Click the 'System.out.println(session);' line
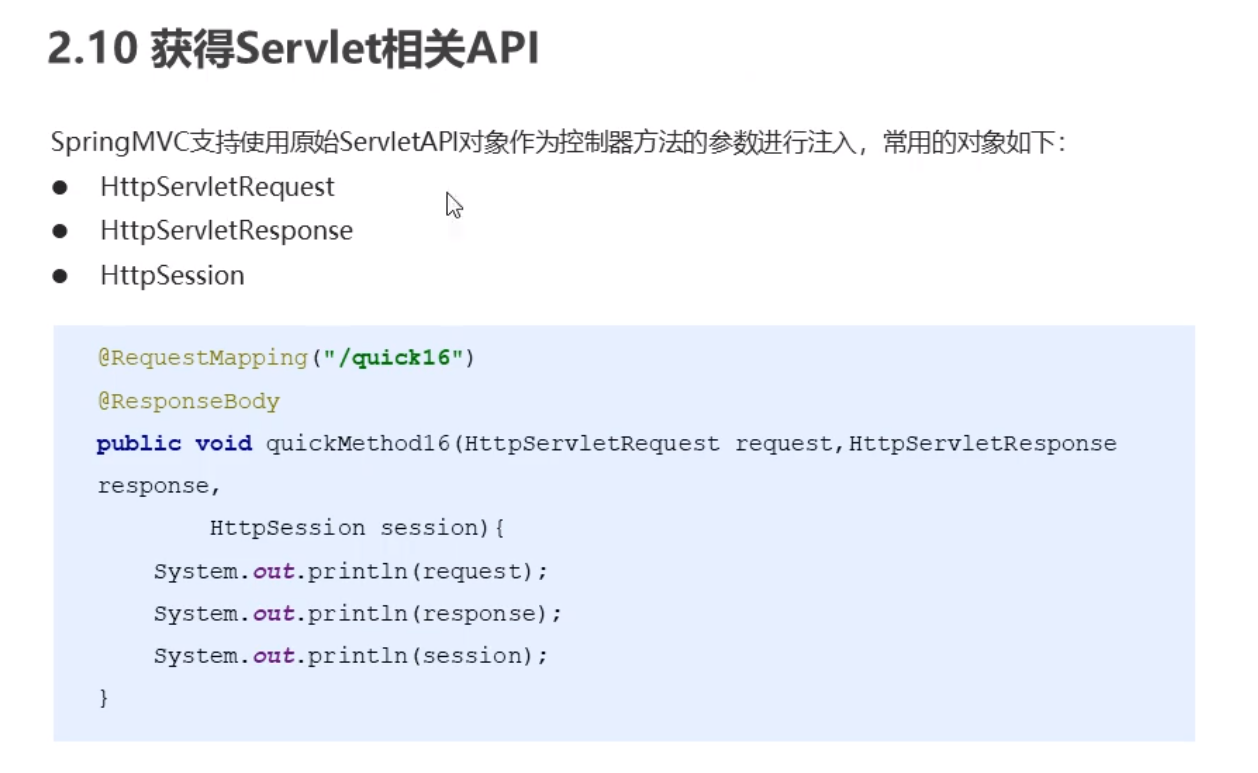Screen dimensions: 1258x773 tap(351, 656)
